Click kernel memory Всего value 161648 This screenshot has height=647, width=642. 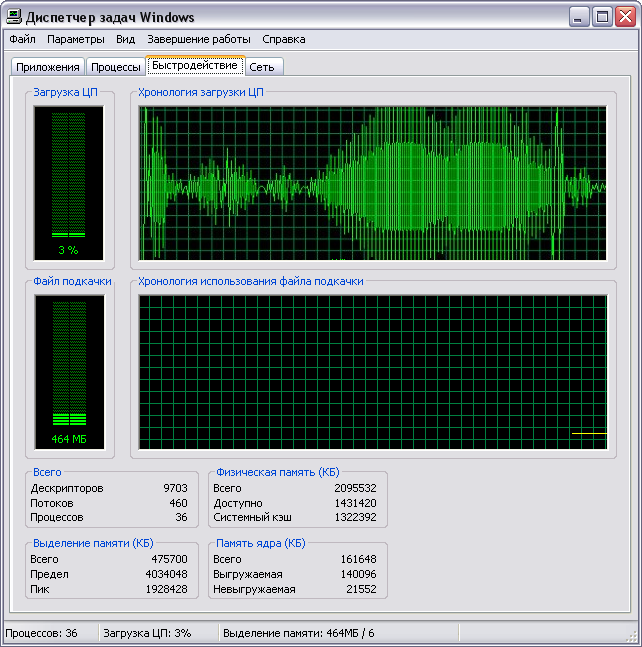coord(358,559)
